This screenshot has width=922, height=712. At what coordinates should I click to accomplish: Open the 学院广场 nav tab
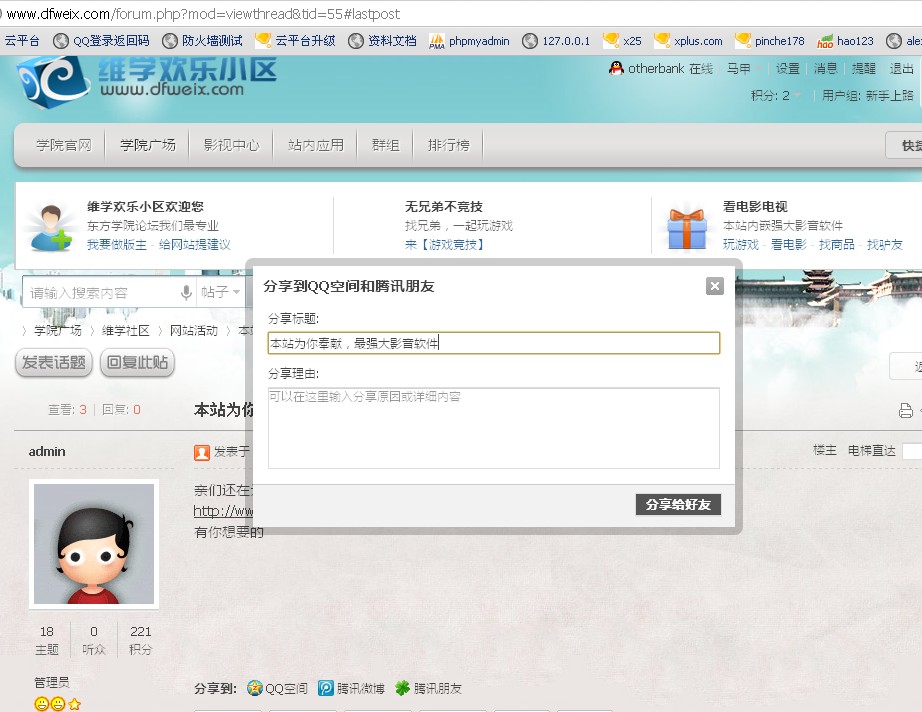pos(148,145)
